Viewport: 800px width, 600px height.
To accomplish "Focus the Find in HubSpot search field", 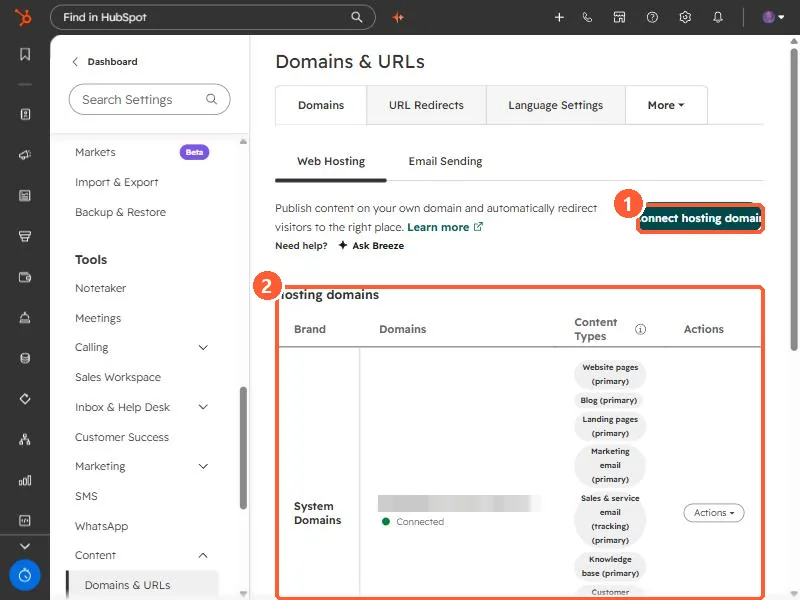I will click(x=213, y=17).
